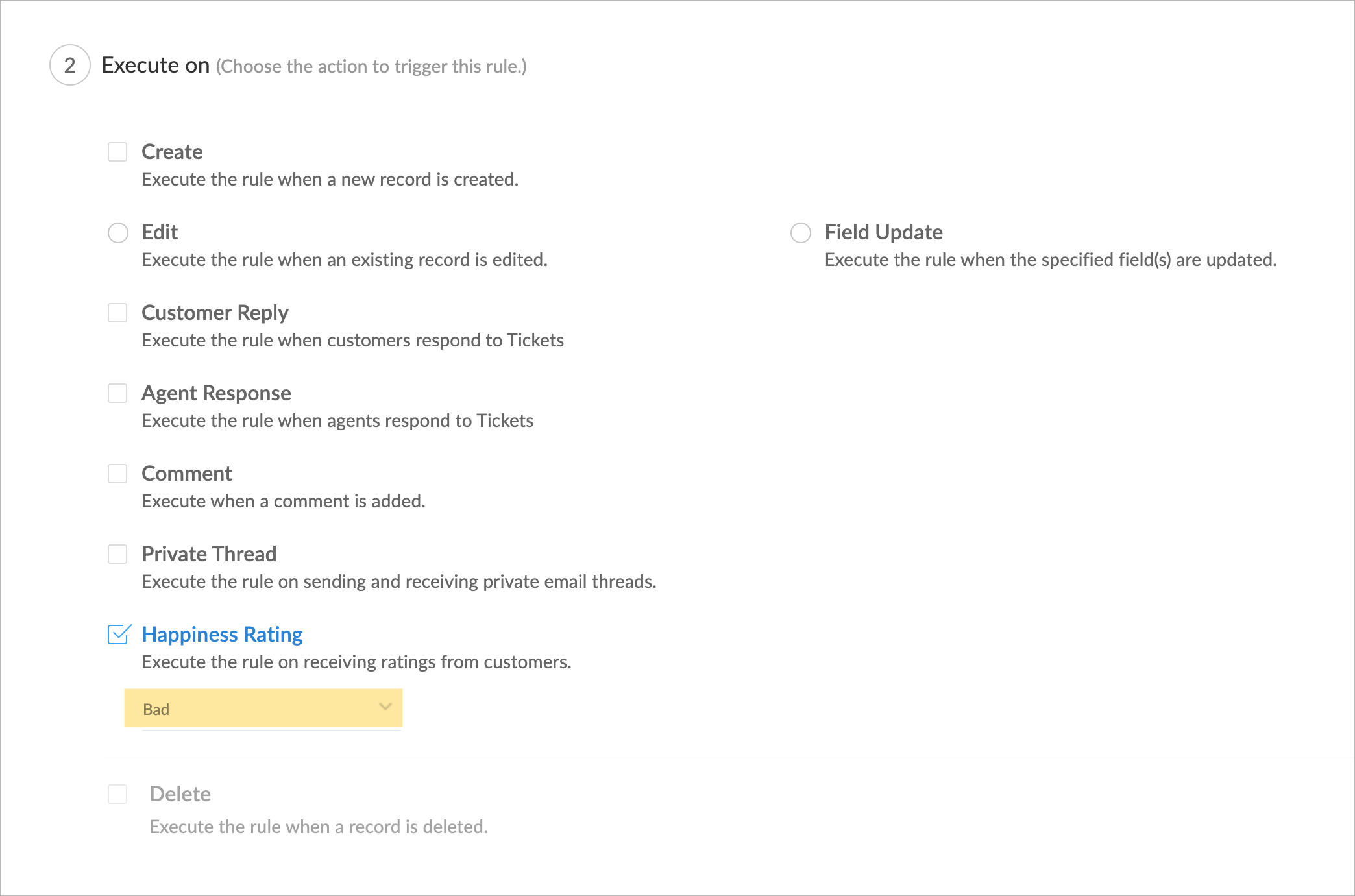
Task: Click the Private Thread label
Action: [x=209, y=554]
